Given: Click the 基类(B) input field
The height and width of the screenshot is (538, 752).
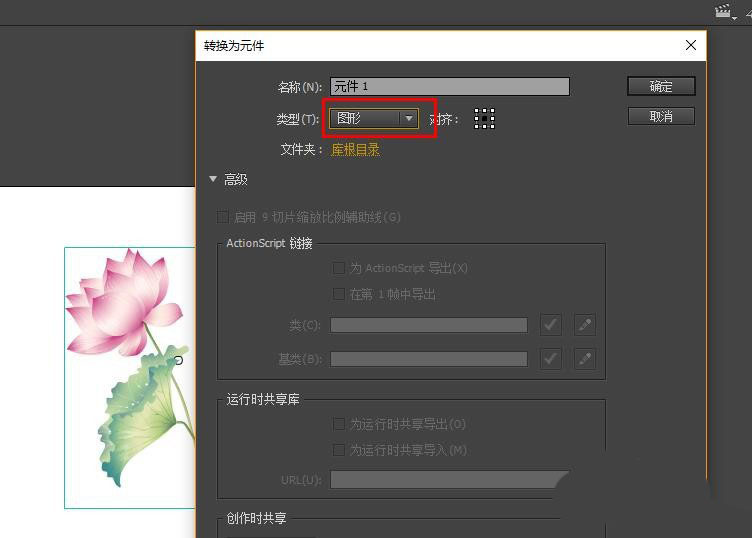Looking at the screenshot, I should (429, 359).
